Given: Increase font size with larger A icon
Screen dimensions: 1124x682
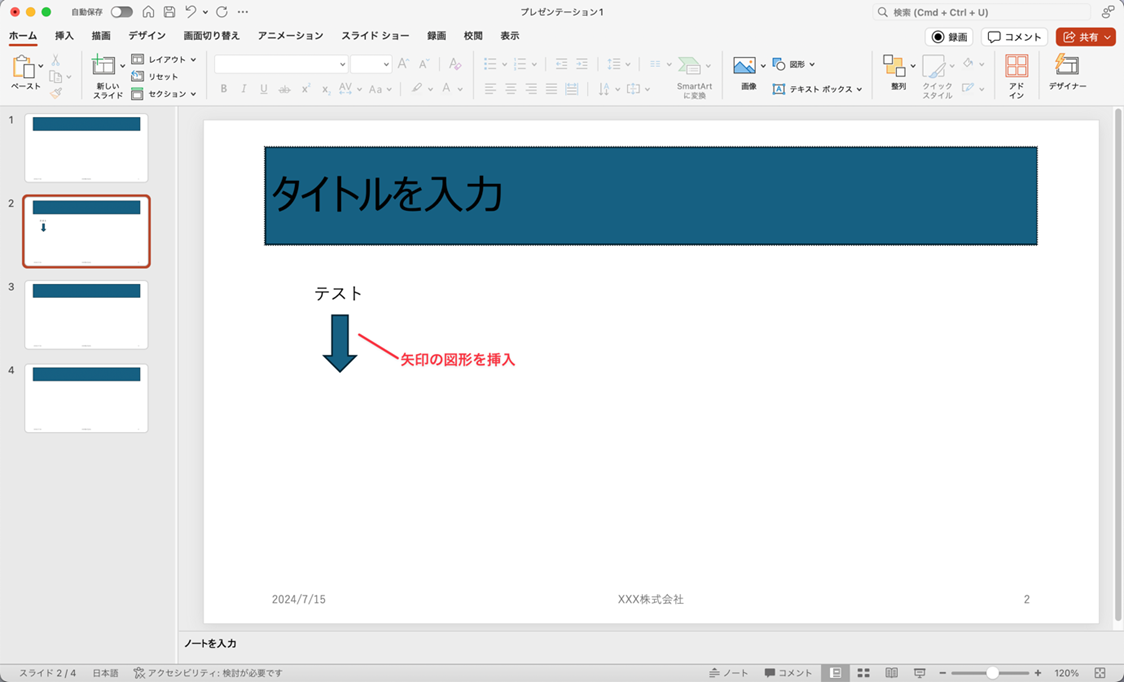Looking at the screenshot, I should pyautogui.click(x=403, y=64).
